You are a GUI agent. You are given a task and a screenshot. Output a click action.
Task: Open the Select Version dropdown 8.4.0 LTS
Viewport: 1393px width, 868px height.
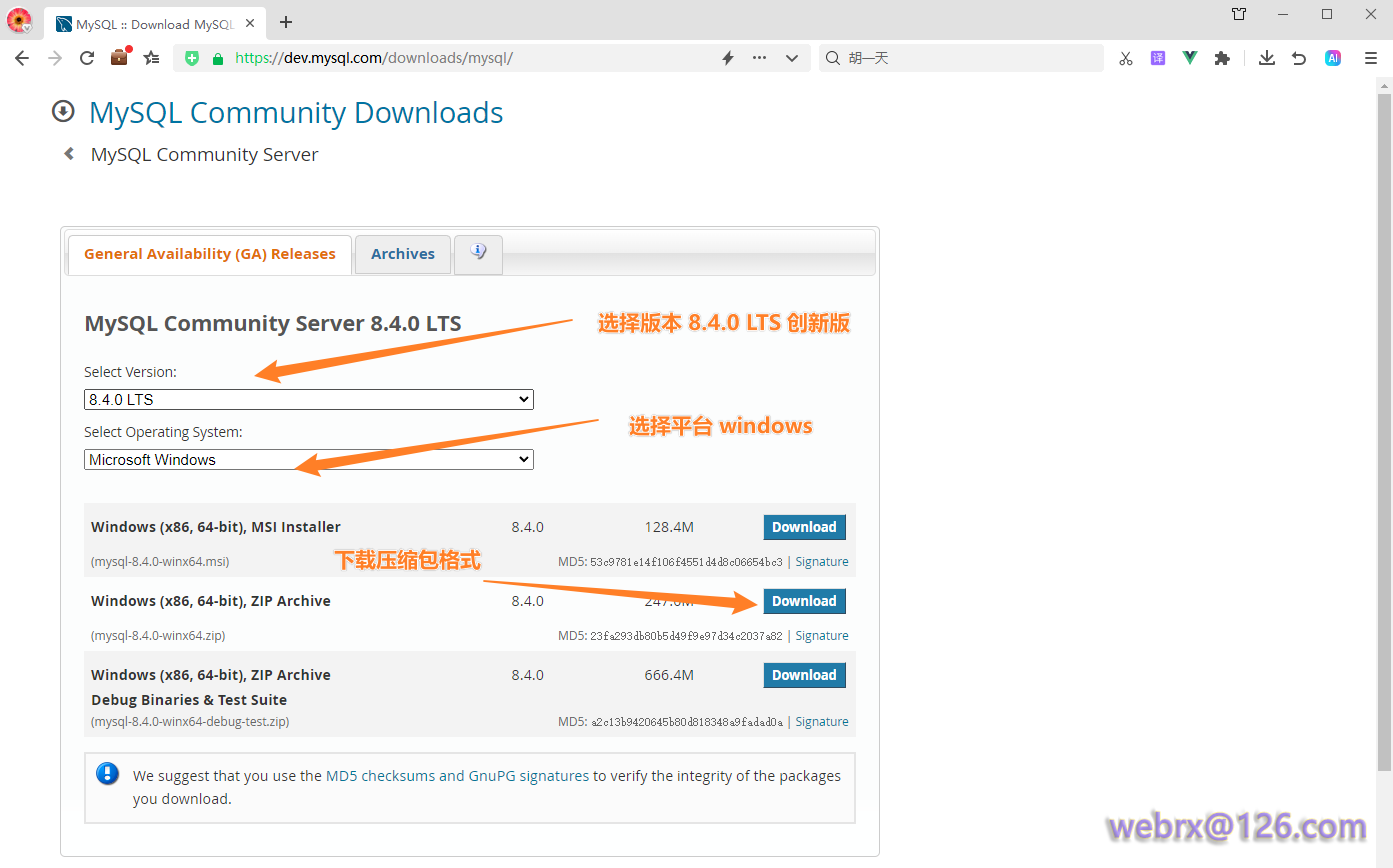click(309, 399)
